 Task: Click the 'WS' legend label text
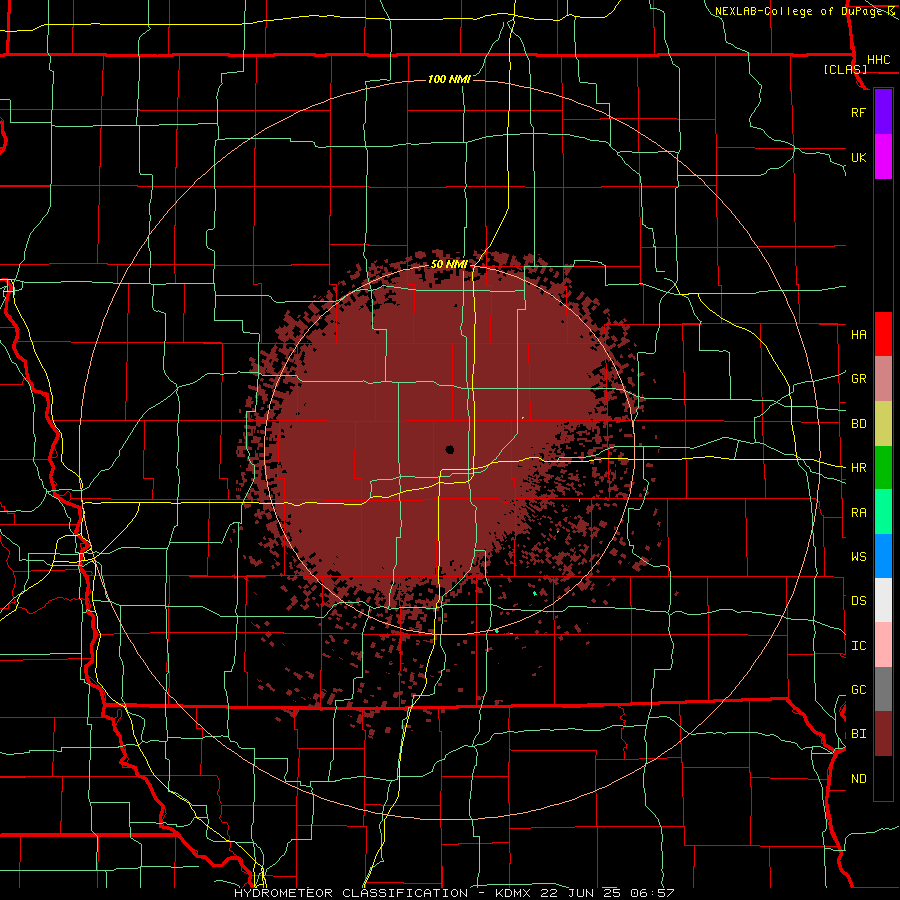[x=858, y=557]
